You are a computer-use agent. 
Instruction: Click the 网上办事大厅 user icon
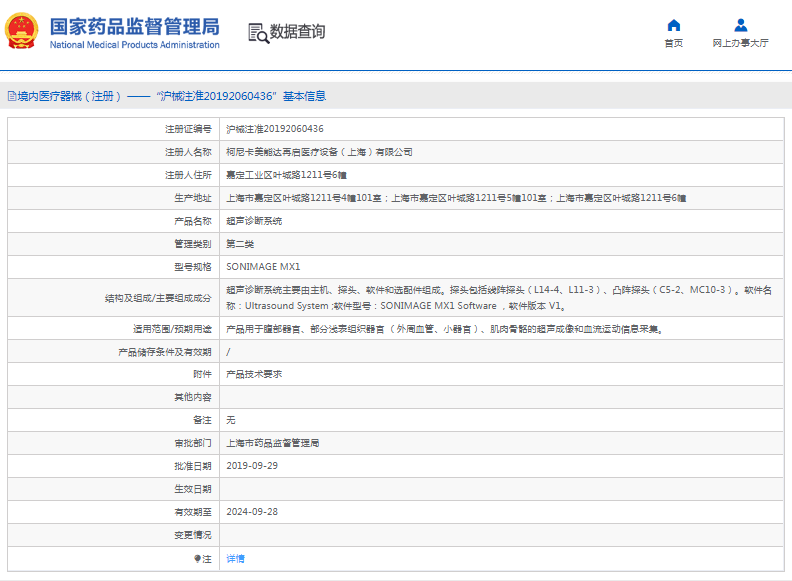point(740,25)
